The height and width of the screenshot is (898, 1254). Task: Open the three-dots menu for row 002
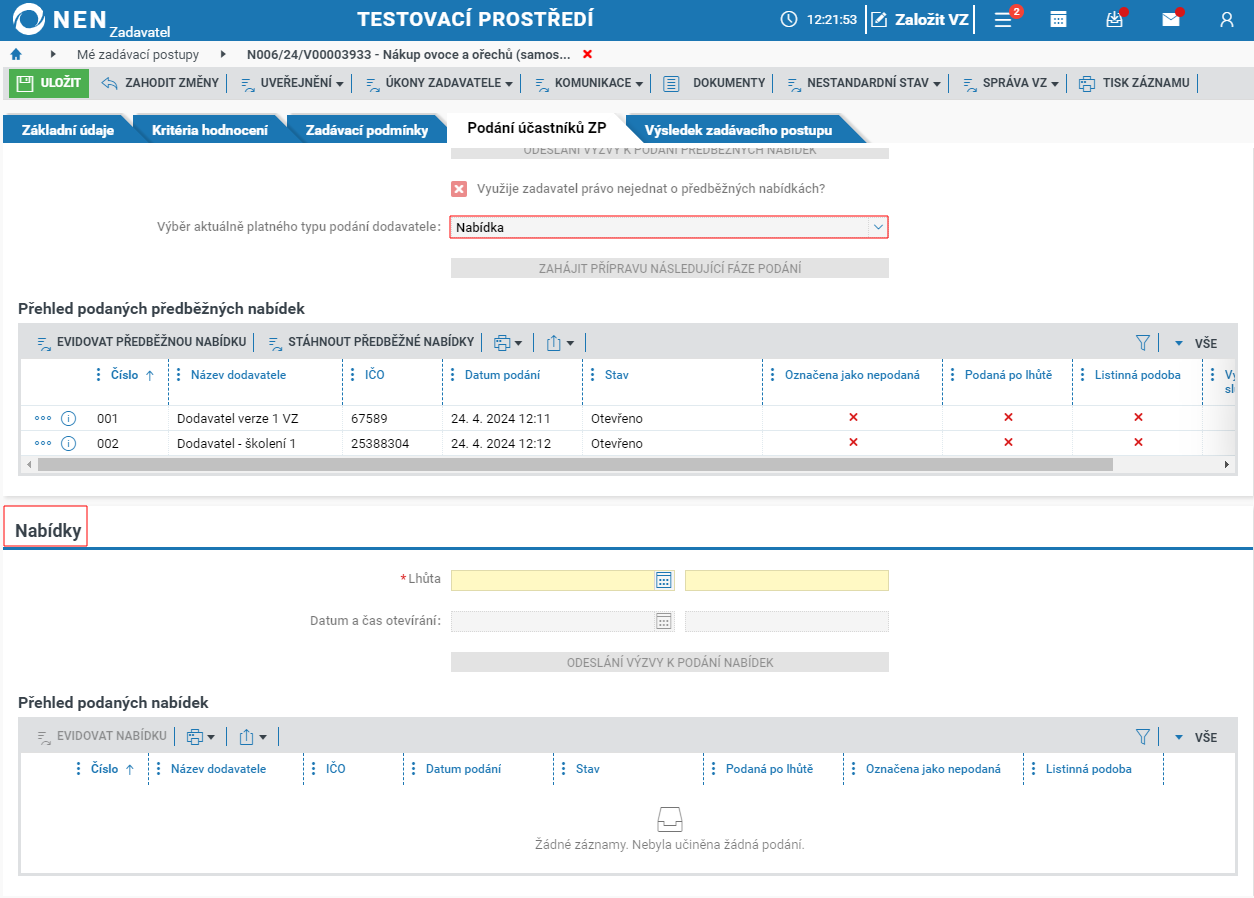coord(43,443)
